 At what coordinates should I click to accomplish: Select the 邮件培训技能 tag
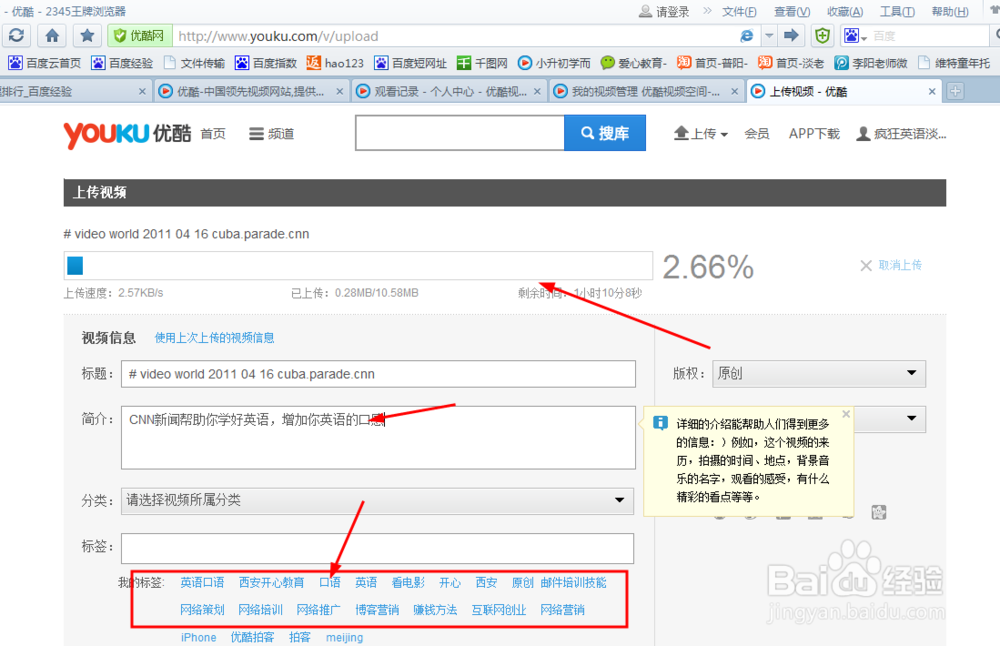(573, 582)
